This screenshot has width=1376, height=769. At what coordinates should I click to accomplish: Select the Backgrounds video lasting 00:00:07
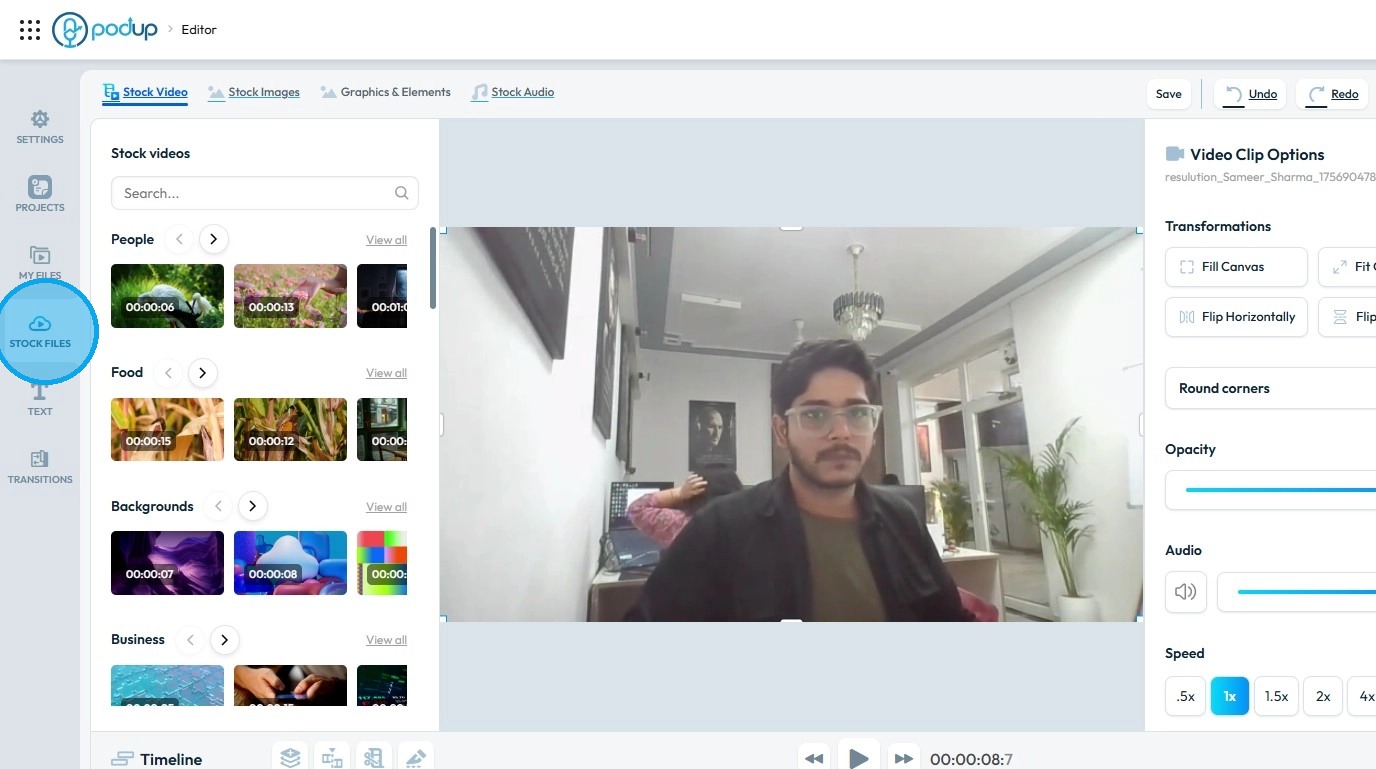167,563
